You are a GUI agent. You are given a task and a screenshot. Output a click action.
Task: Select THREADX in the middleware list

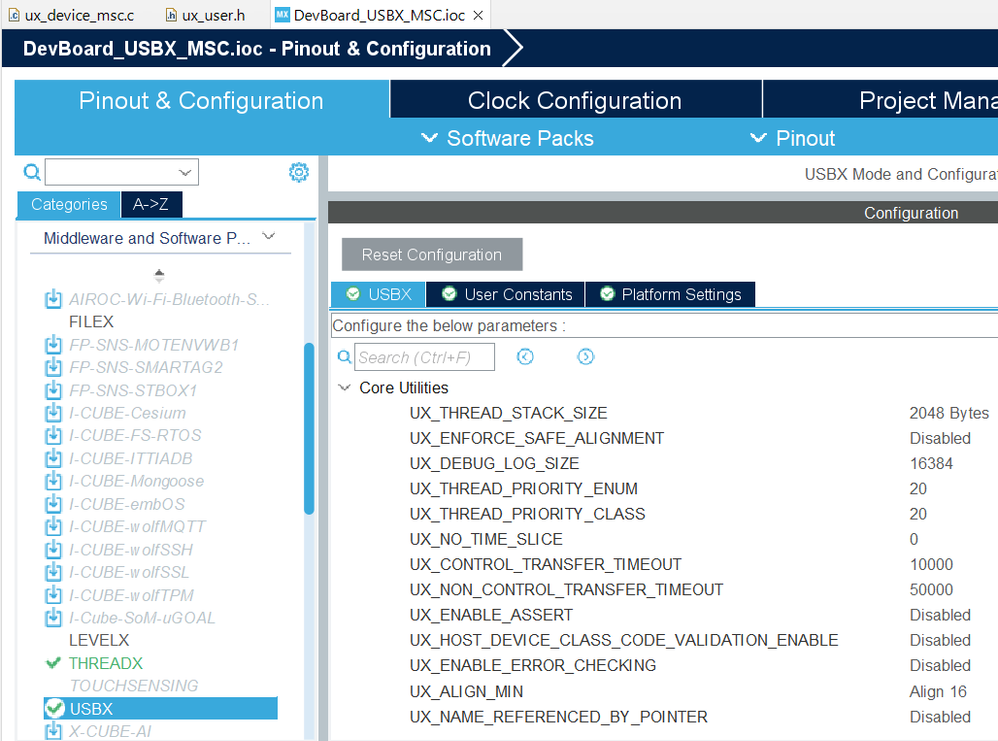tap(106, 663)
